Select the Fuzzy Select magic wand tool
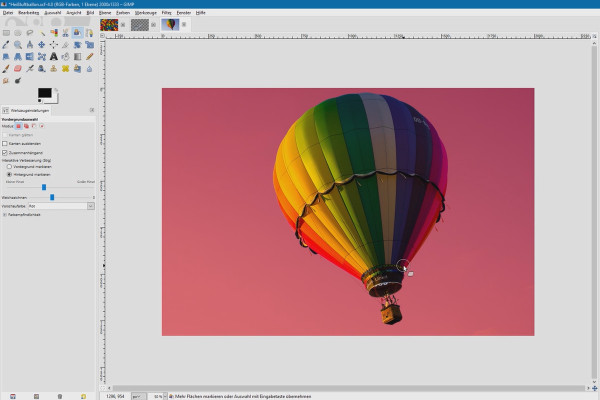The image size is (600, 400). [42, 33]
